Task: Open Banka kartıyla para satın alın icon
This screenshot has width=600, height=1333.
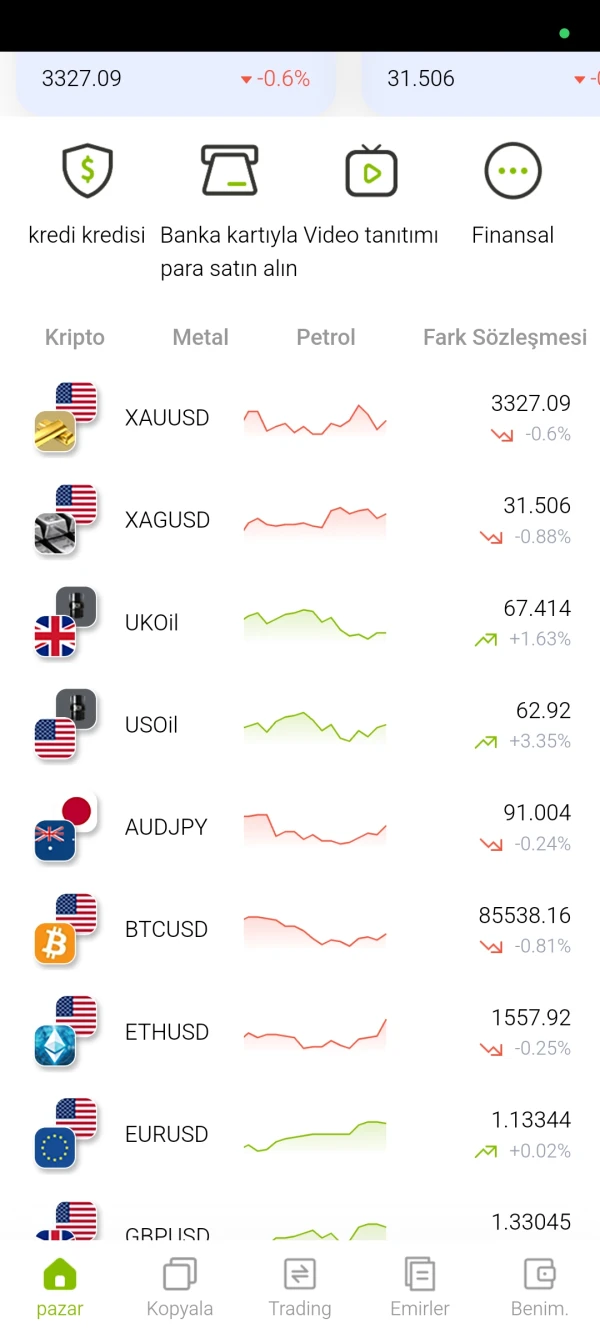Action: [229, 171]
